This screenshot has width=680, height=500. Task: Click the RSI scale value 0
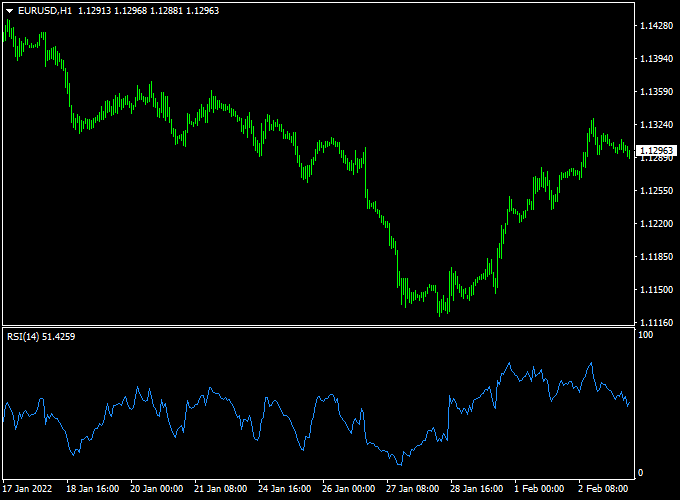coord(641,473)
